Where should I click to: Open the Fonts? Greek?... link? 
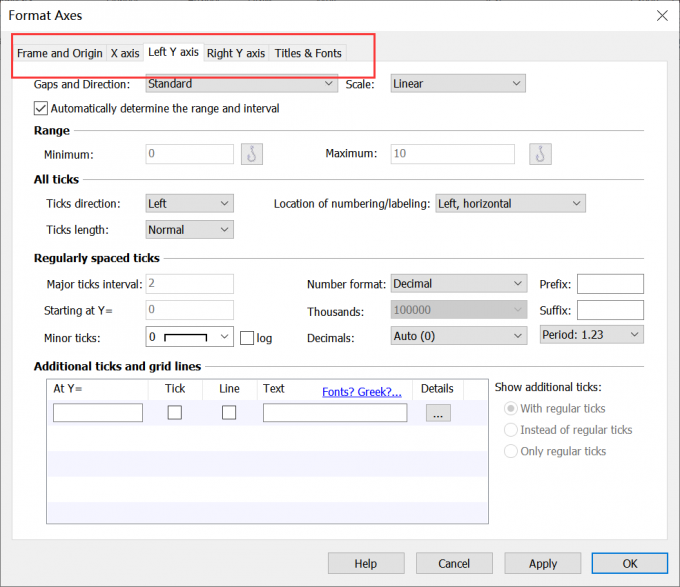tap(362, 391)
